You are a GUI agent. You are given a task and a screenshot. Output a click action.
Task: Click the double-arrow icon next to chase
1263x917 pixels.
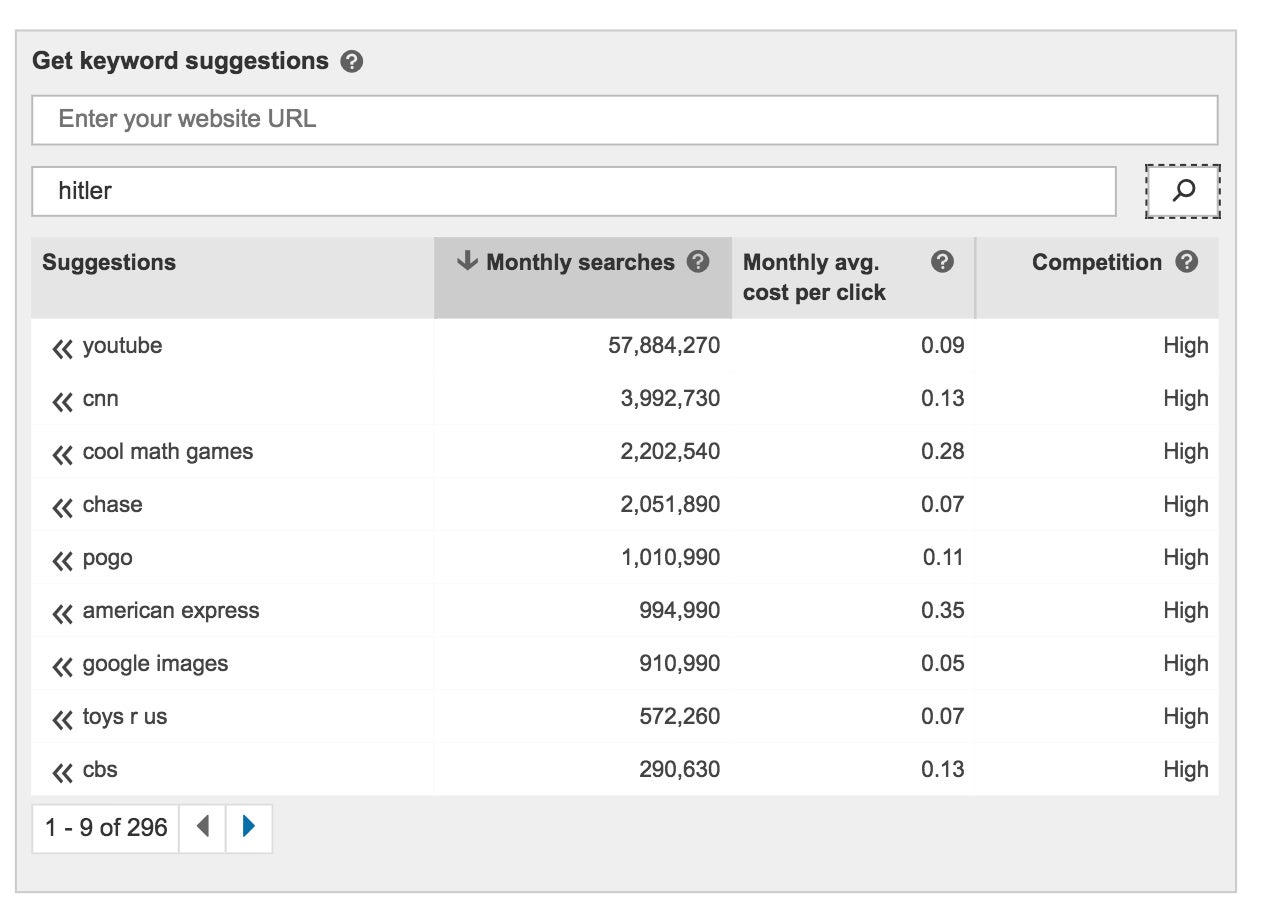pos(62,507)
